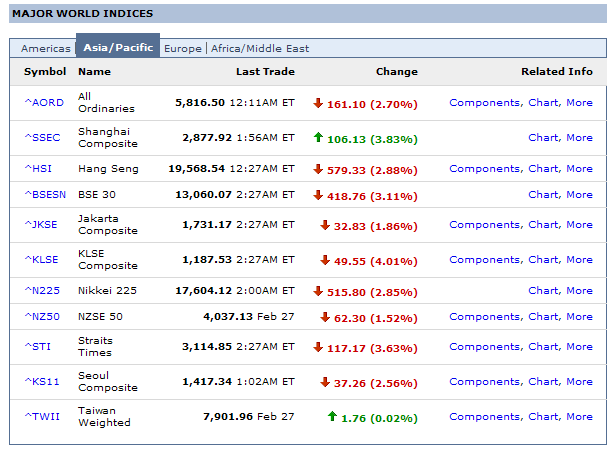615x455 pixels.
Task: View the Chart for Jakarta Composite
Action: [544, 225]
